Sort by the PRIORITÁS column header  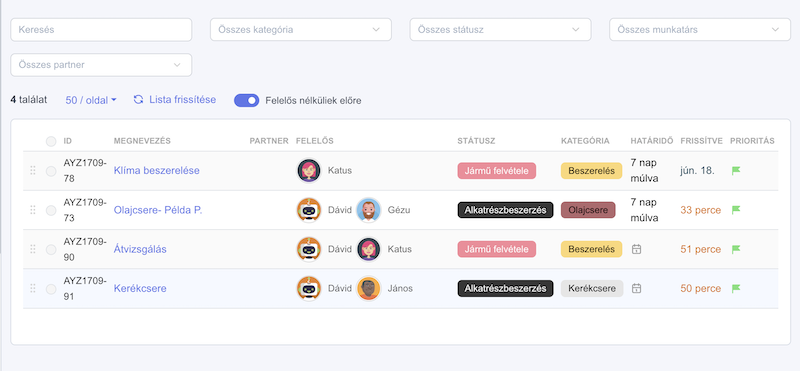point(752,141)
